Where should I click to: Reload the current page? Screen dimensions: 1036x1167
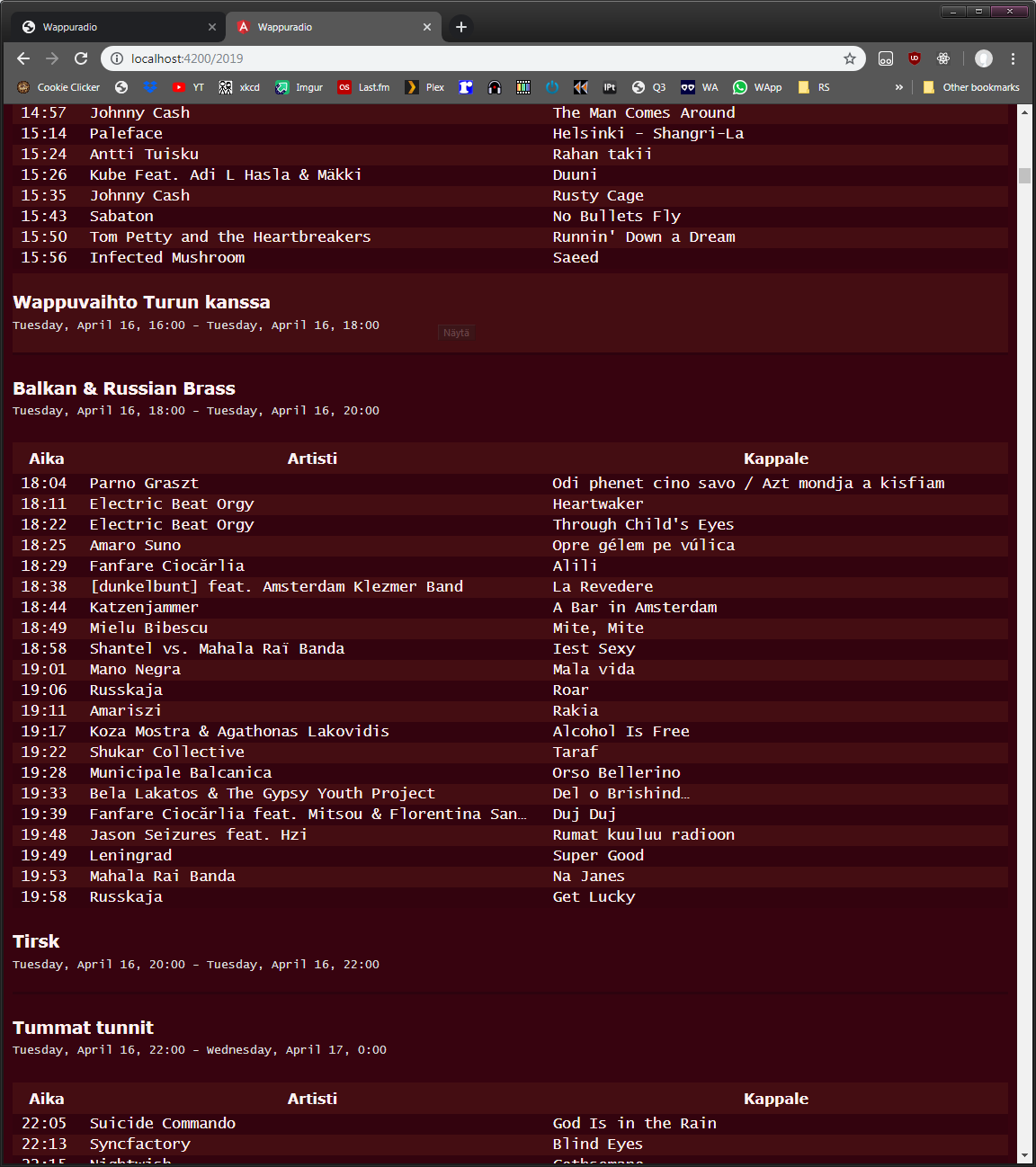81,58
